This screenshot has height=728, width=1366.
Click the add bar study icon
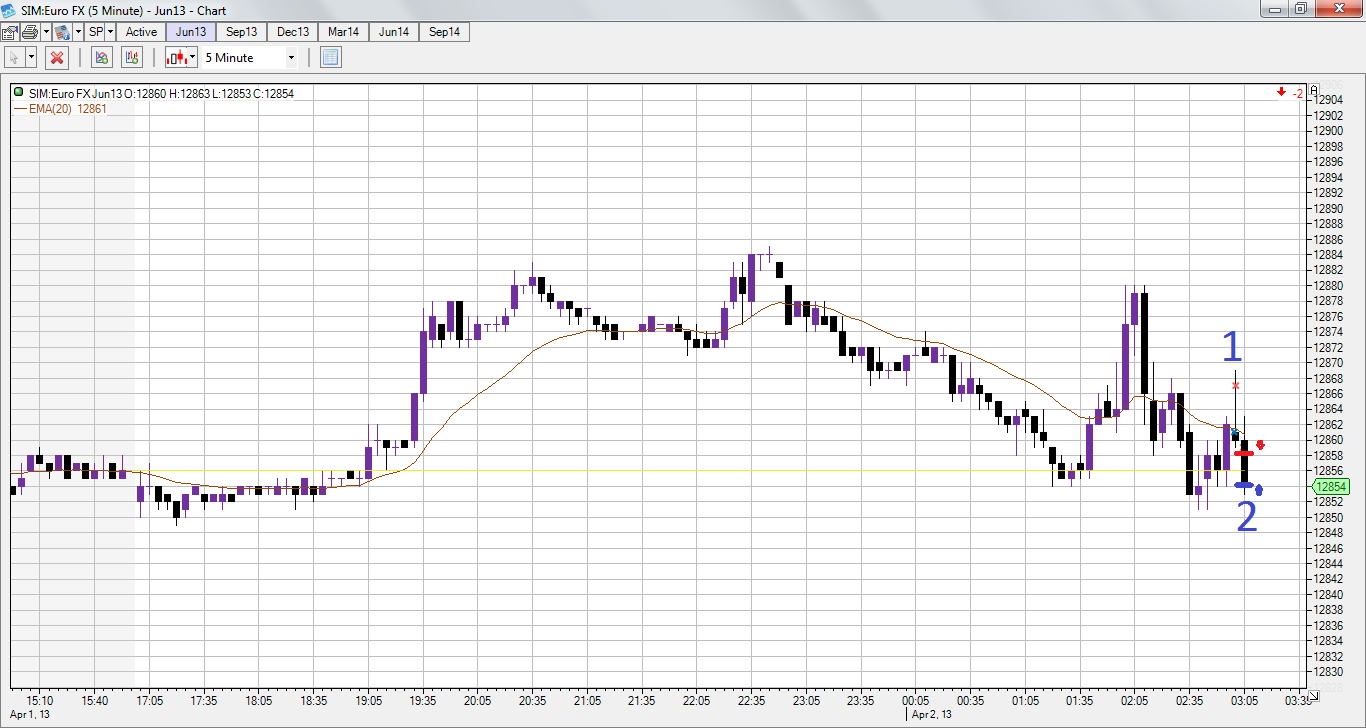(131, 58)
